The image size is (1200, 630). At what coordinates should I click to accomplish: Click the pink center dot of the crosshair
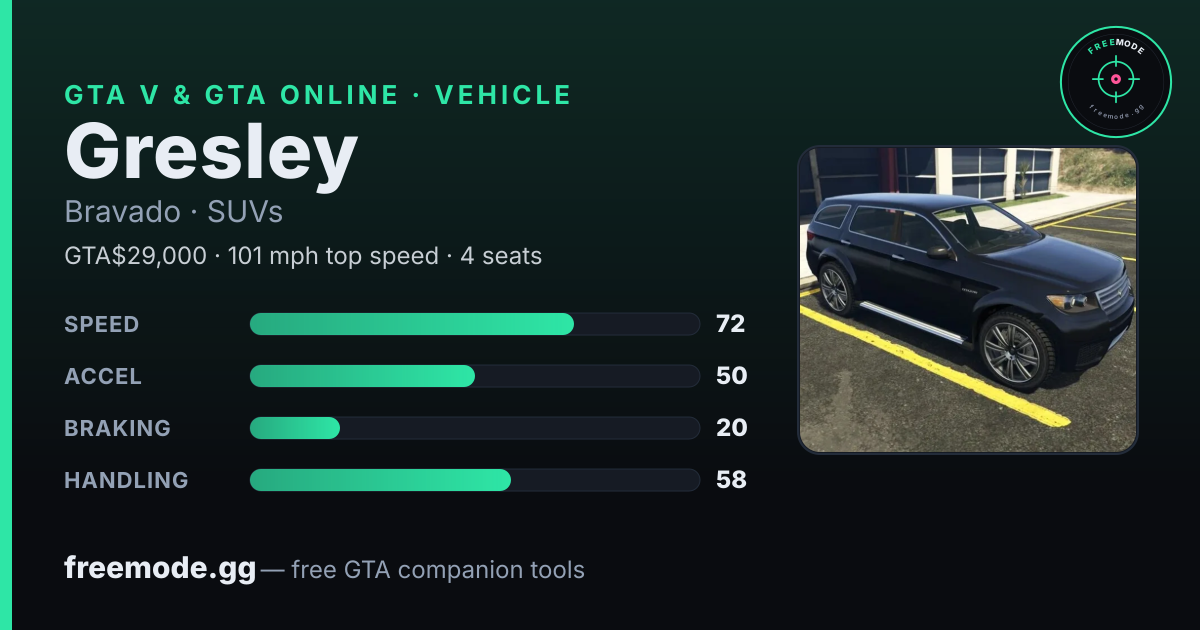(1115, 78)
